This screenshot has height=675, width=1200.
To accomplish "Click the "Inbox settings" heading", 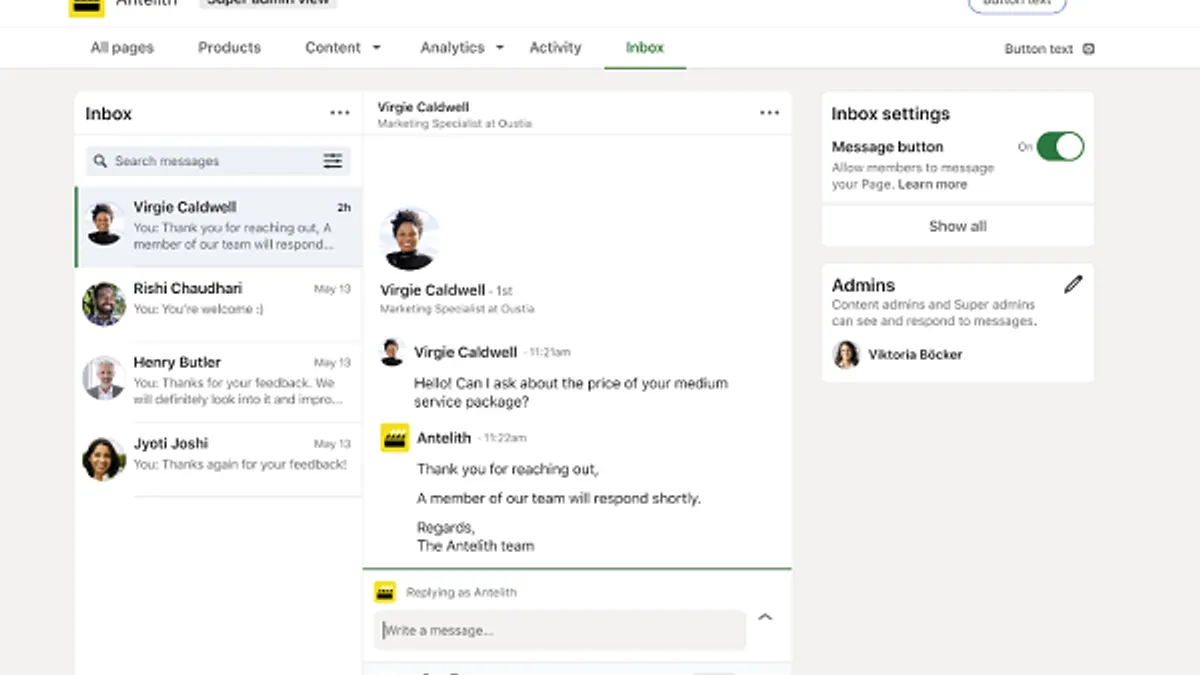I will pyautogui.click(x=891, y=114).
